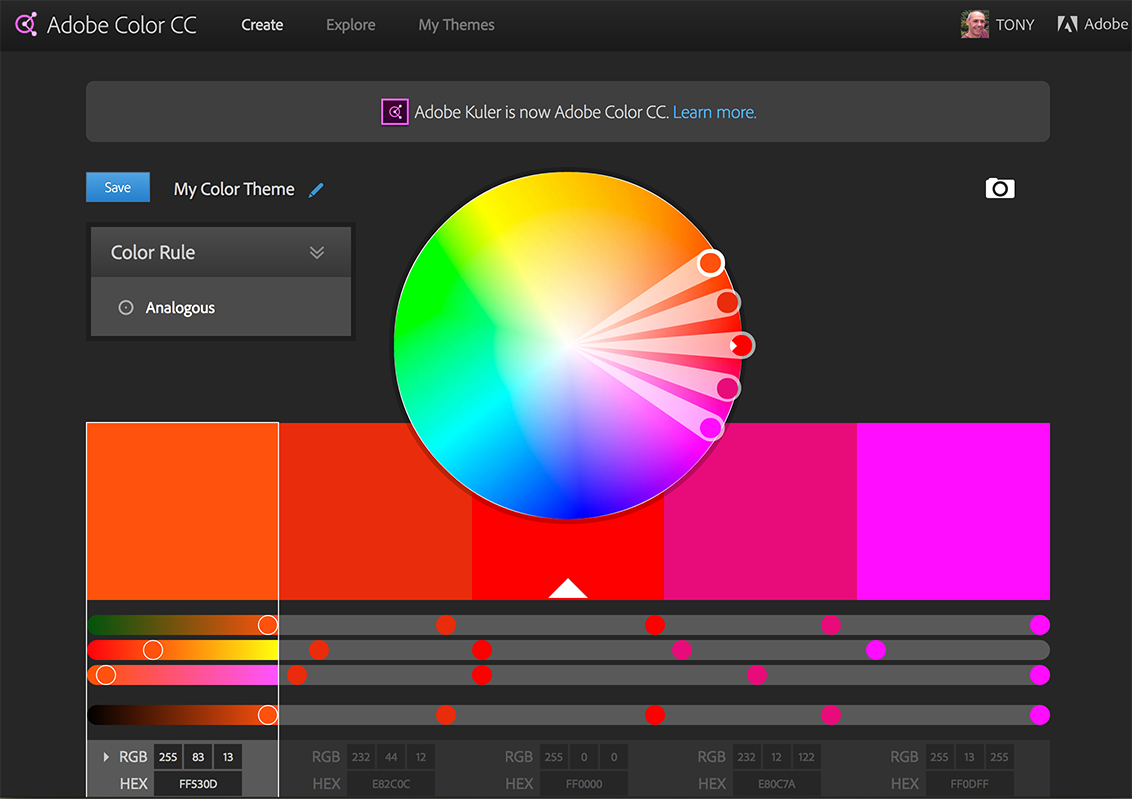Expand the RGB color mode disclosure triangle

click(106, 757)
